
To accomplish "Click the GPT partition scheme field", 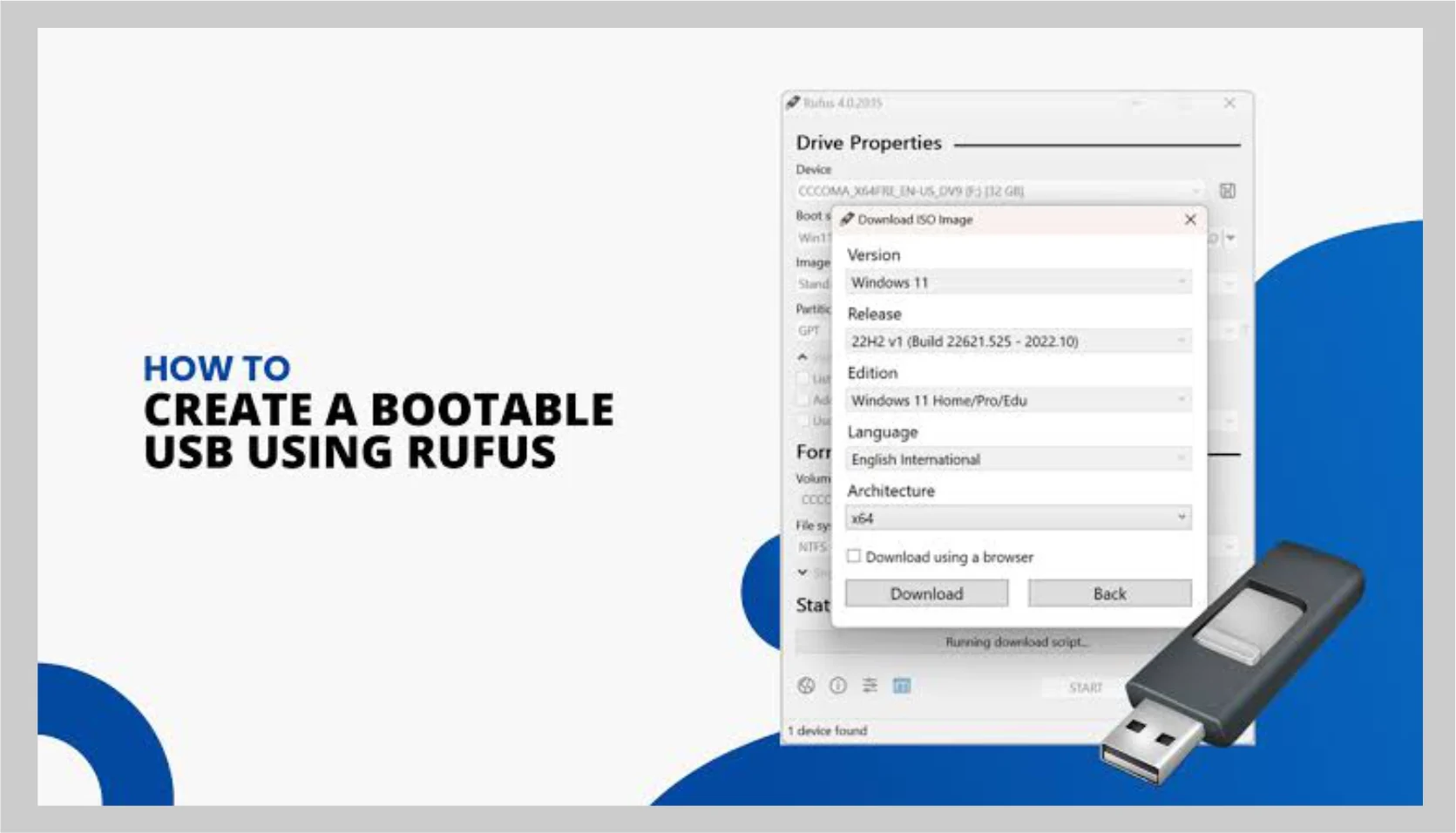I will [813, 330].
